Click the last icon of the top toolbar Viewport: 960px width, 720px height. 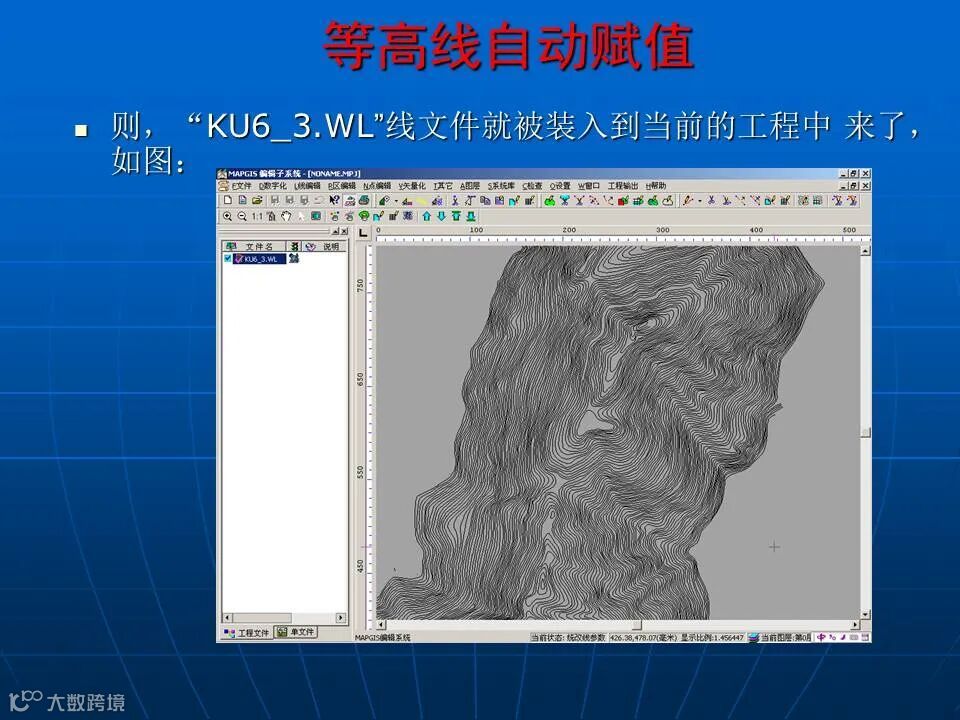[x=852, y=200]
